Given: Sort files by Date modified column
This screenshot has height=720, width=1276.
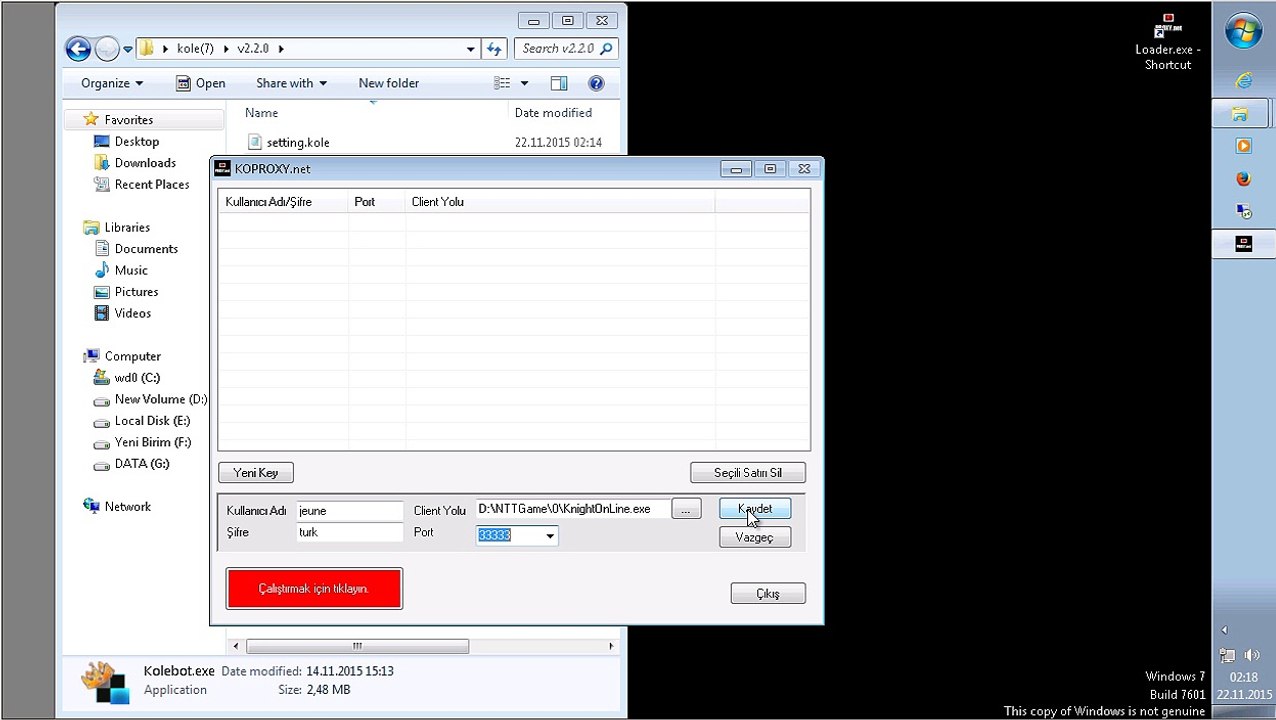Looking at the screenshot, I should pyautogui.click(x=554, y=113).
